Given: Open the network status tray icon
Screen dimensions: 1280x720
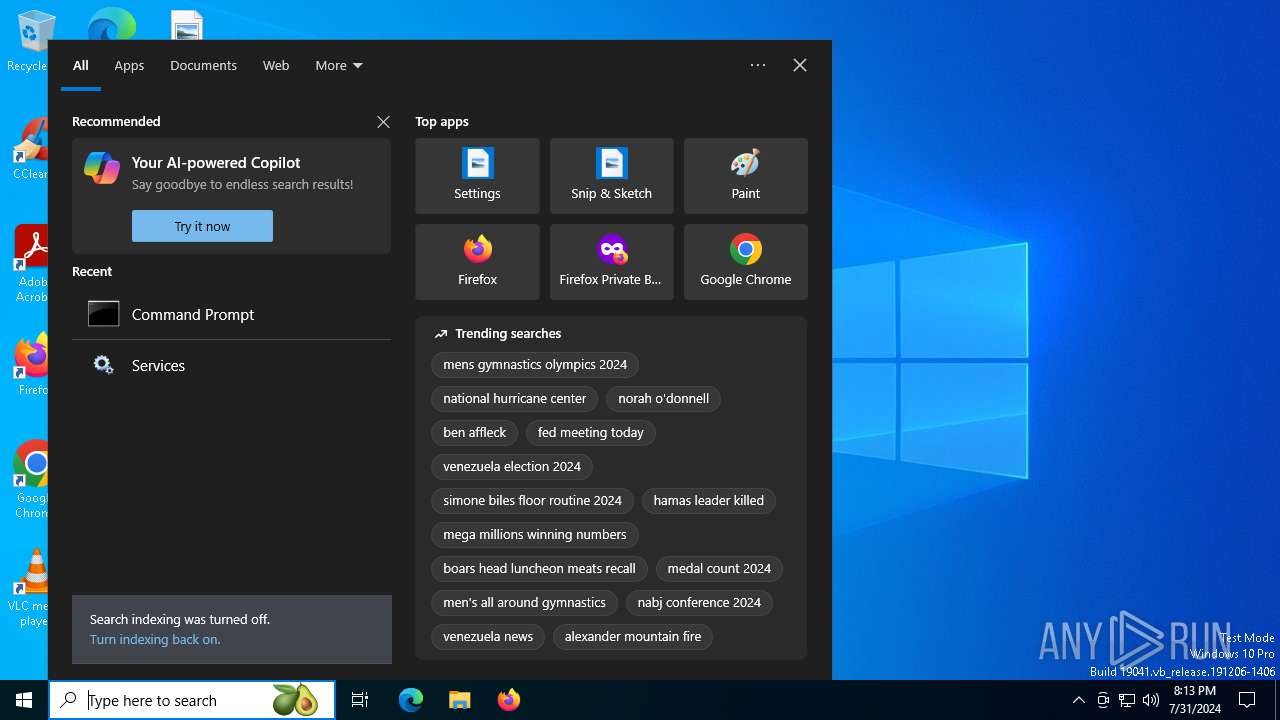Looking at the screenshot, I should (1127, 700).
